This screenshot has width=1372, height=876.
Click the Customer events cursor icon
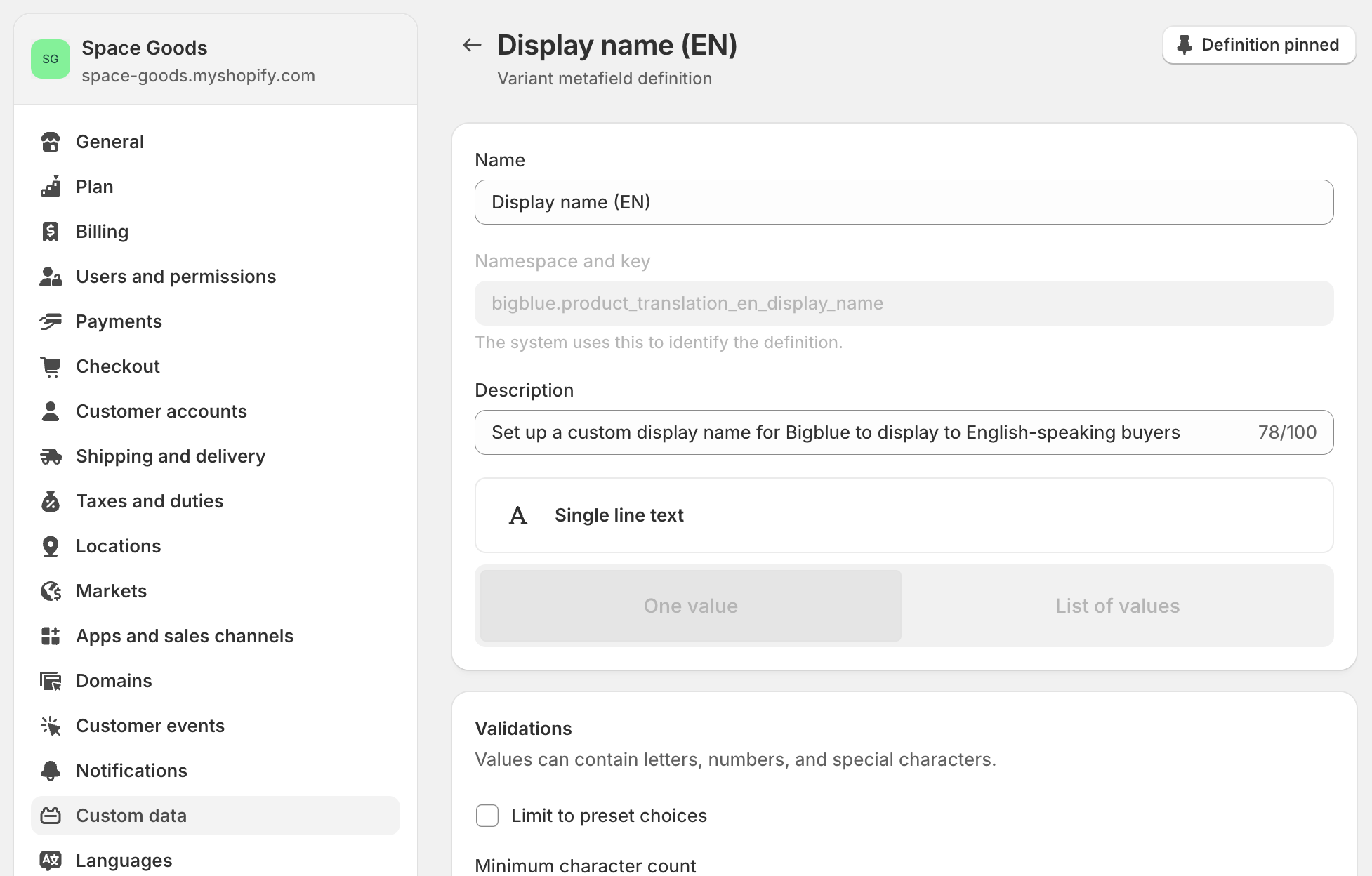(51, 726)
